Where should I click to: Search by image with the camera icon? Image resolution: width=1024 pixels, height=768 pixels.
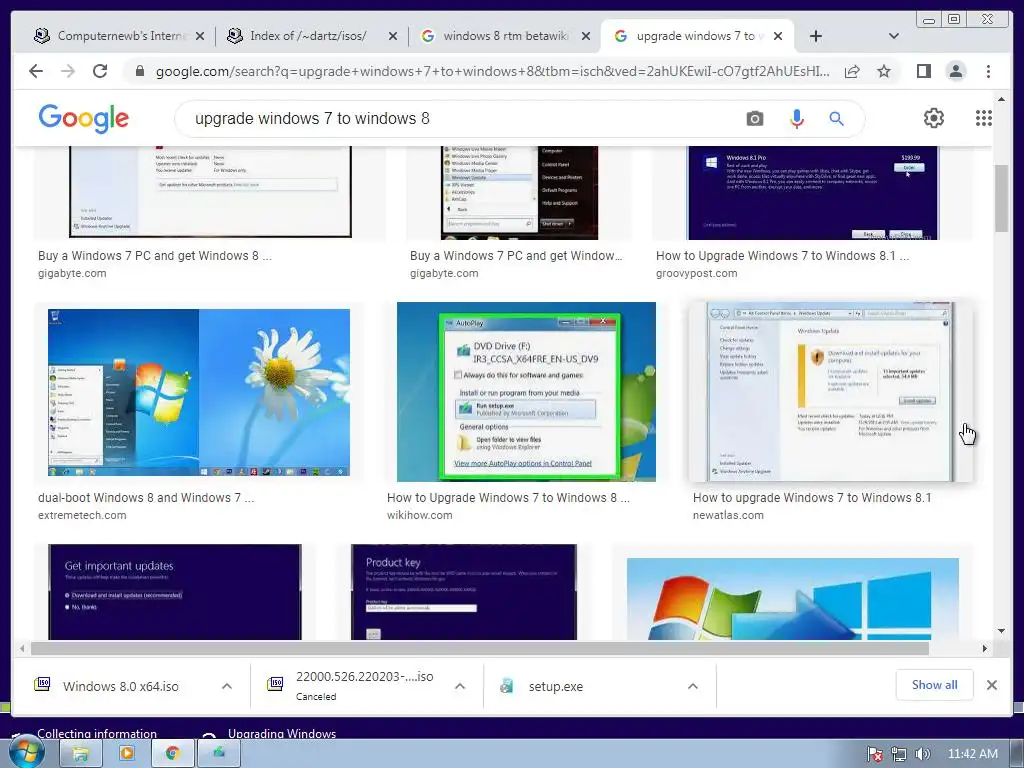755,118
